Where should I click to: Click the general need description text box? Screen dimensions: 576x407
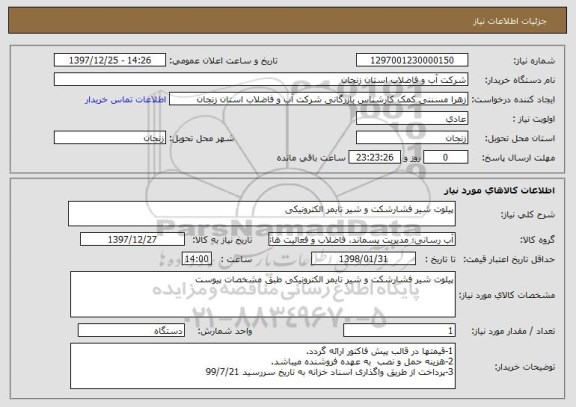coord(262,214)
